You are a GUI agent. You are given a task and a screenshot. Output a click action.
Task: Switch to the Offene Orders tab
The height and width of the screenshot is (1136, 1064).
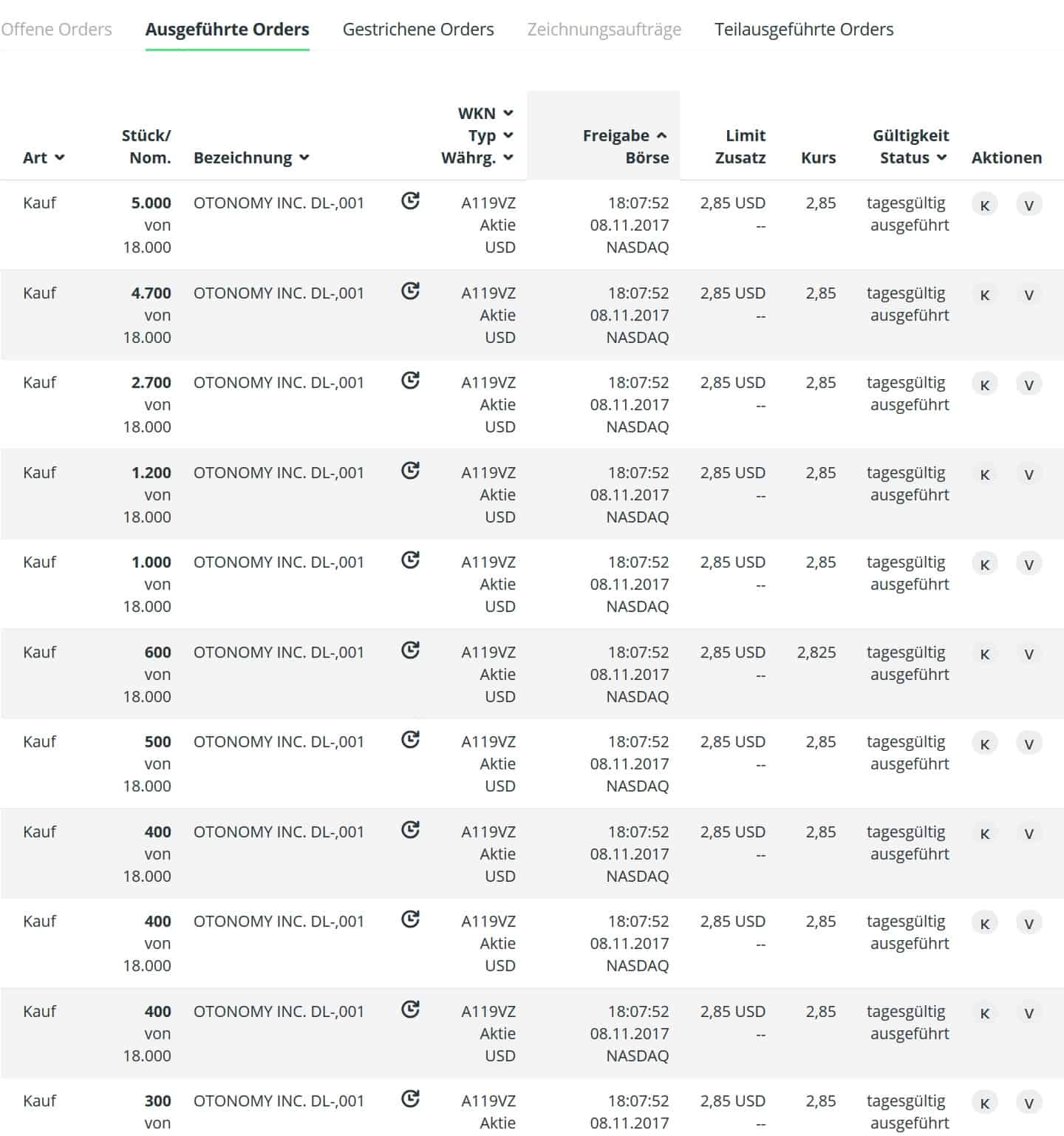tap(56, 30)
